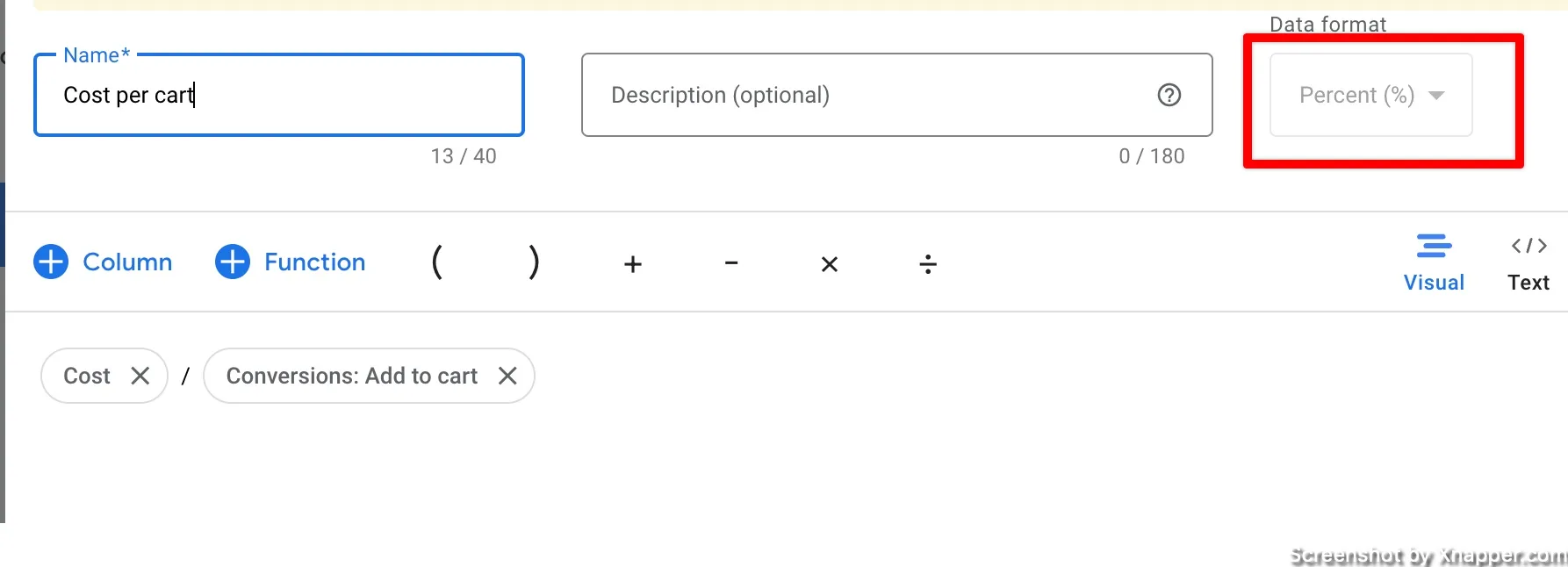Click into Description (optional) field
The image size is (1568, 567).
(897, 95)
